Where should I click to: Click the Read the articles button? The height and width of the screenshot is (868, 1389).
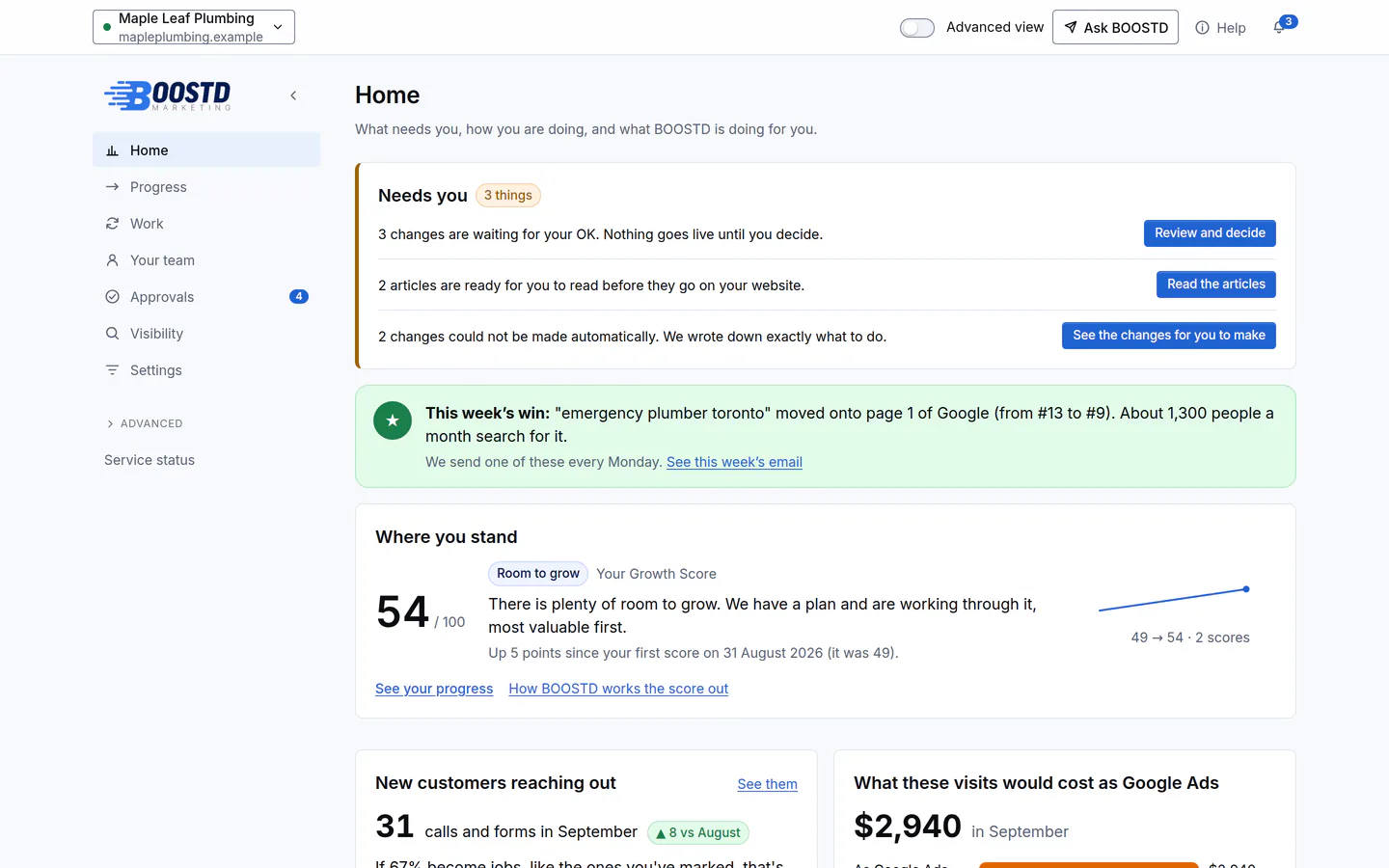1216,285
